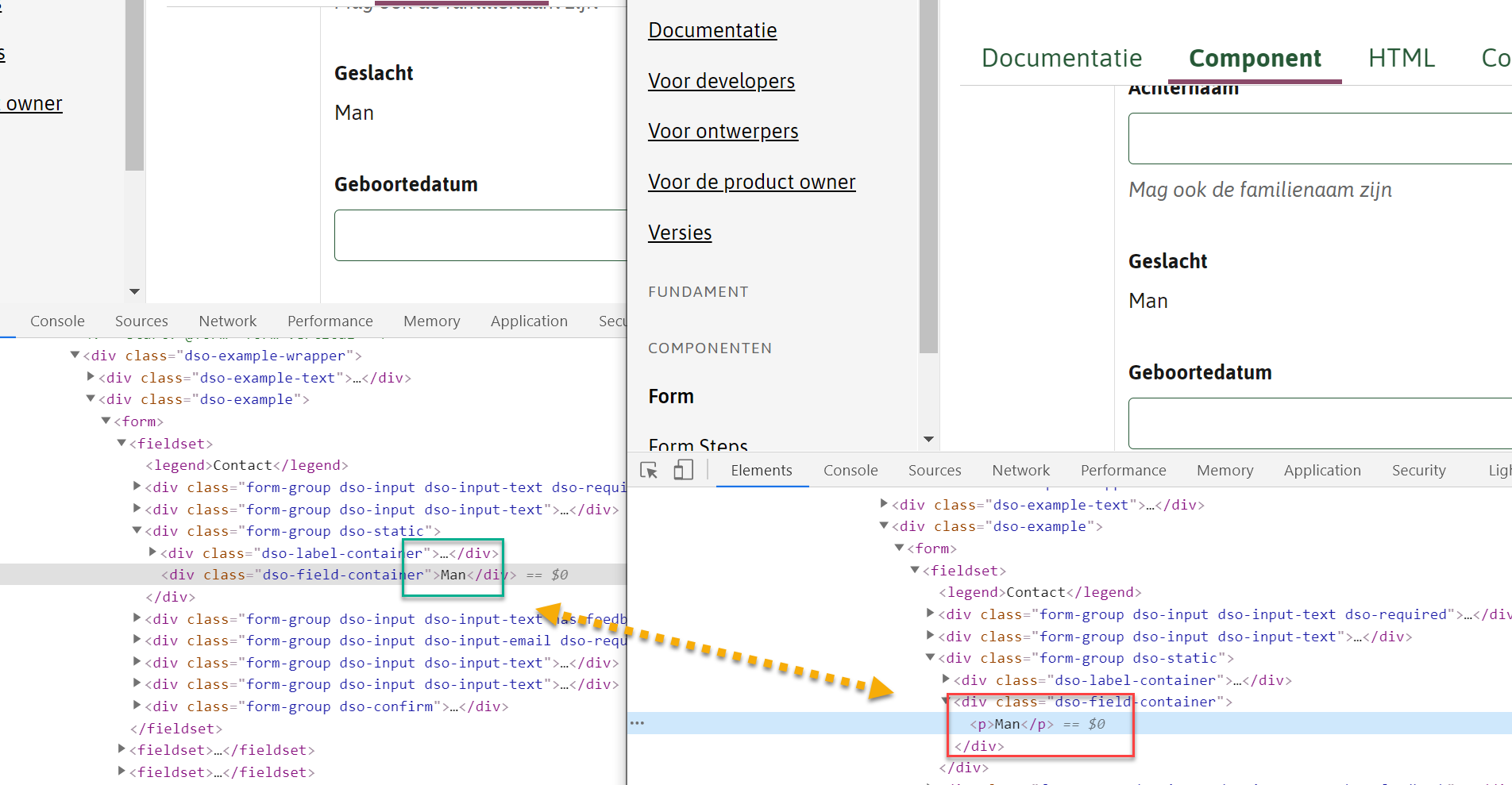Open the Network panel in the left DevTools
Image resolution: width=1512 pixels, height=785 pixels.
pyautogui.click(x=228, y=321)
